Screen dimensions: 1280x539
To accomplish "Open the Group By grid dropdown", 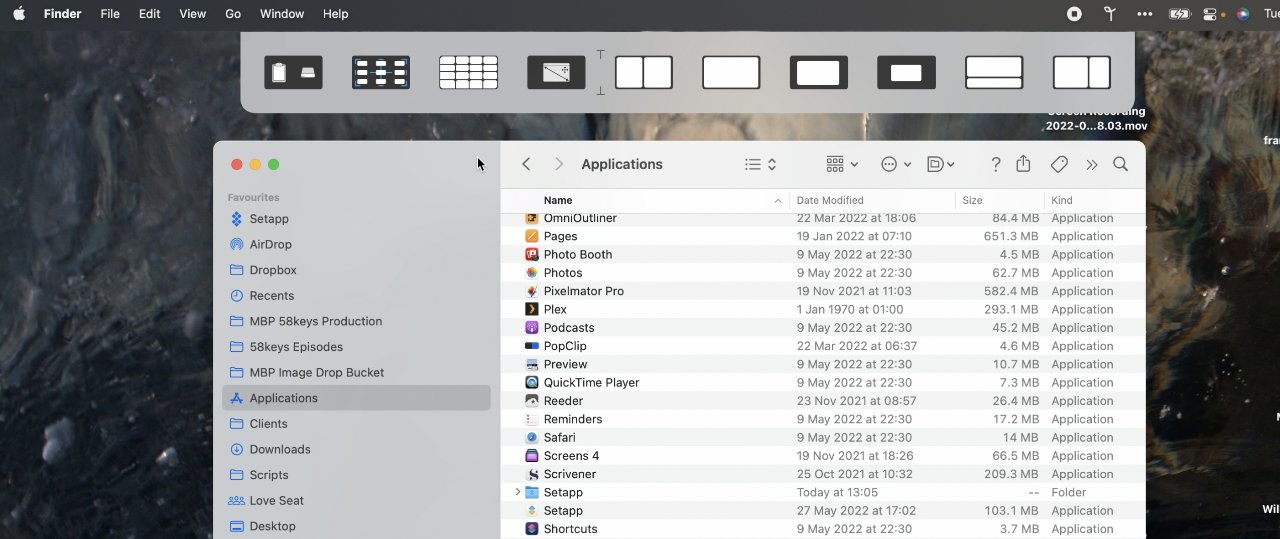I will coord(842,164).
